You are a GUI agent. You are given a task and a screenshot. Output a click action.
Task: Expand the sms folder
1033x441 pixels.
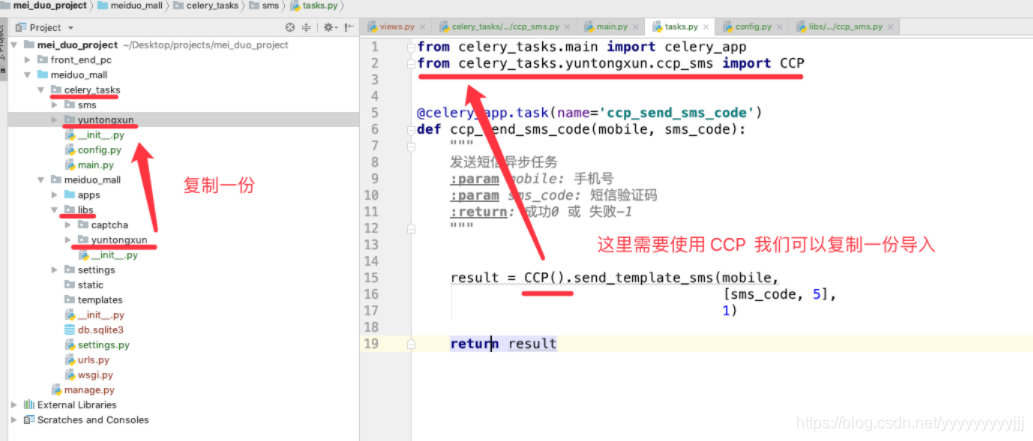click(54, 105)
